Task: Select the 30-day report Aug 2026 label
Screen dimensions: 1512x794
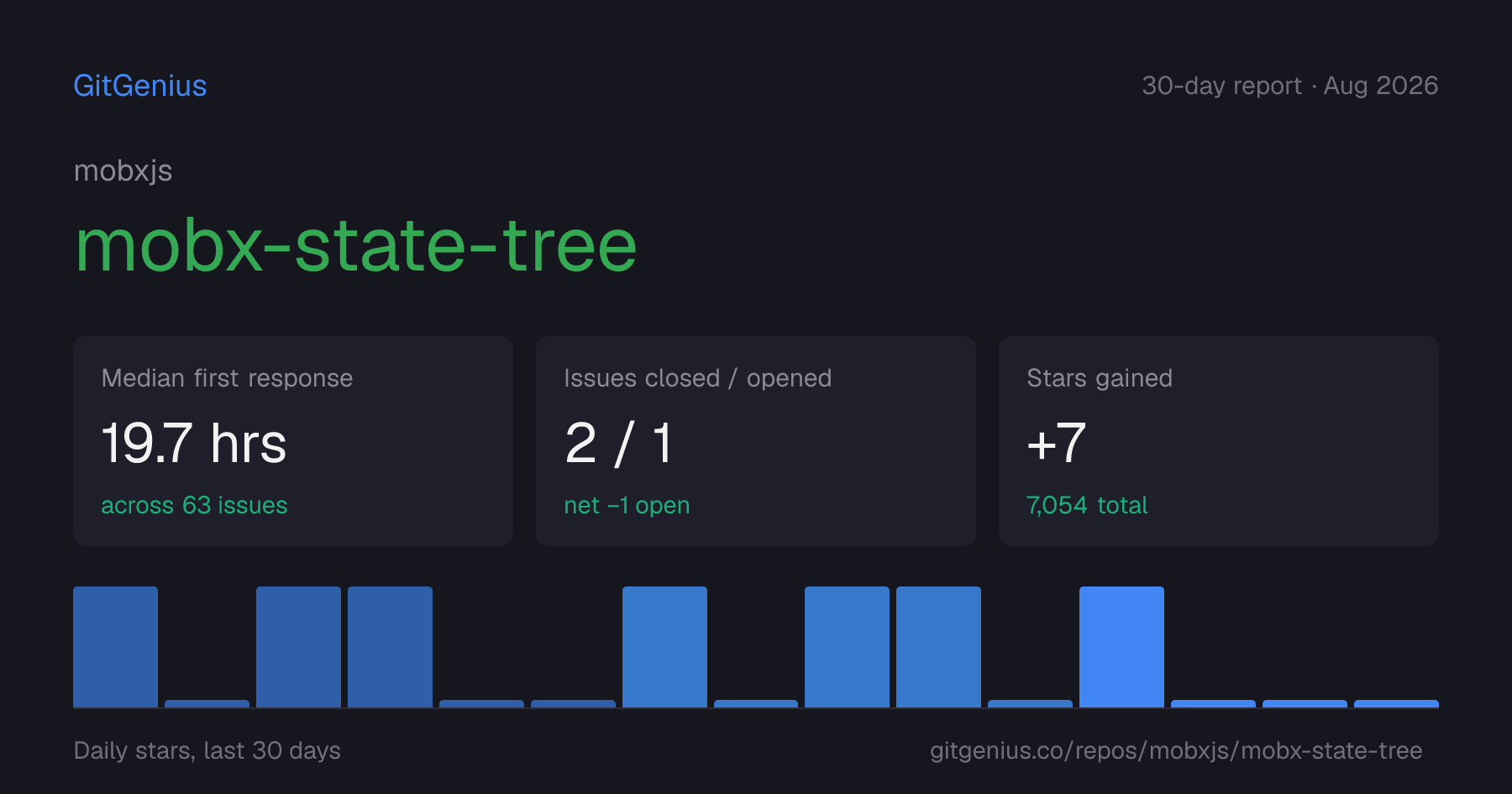Action: click(1289, 86)
